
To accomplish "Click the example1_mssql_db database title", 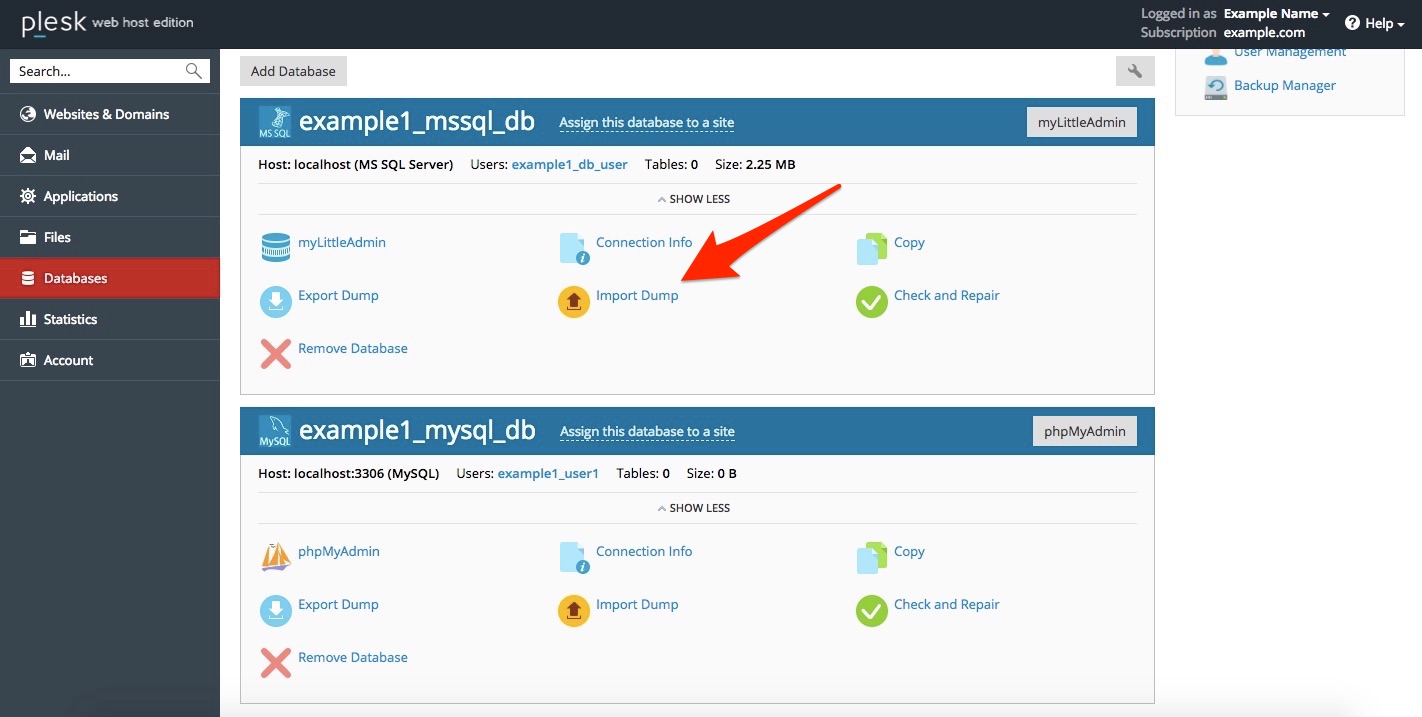I will pyautogui.click(x=417, y=122).
